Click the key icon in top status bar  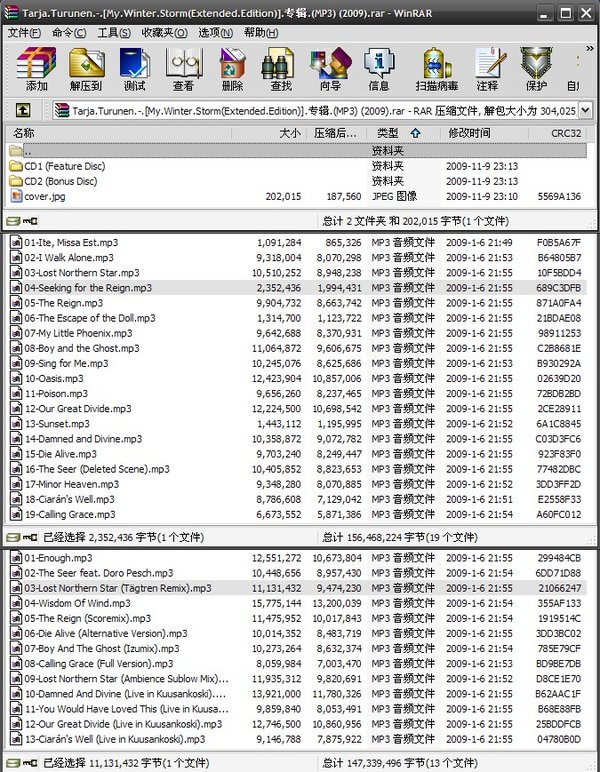(x=30, y=221)
